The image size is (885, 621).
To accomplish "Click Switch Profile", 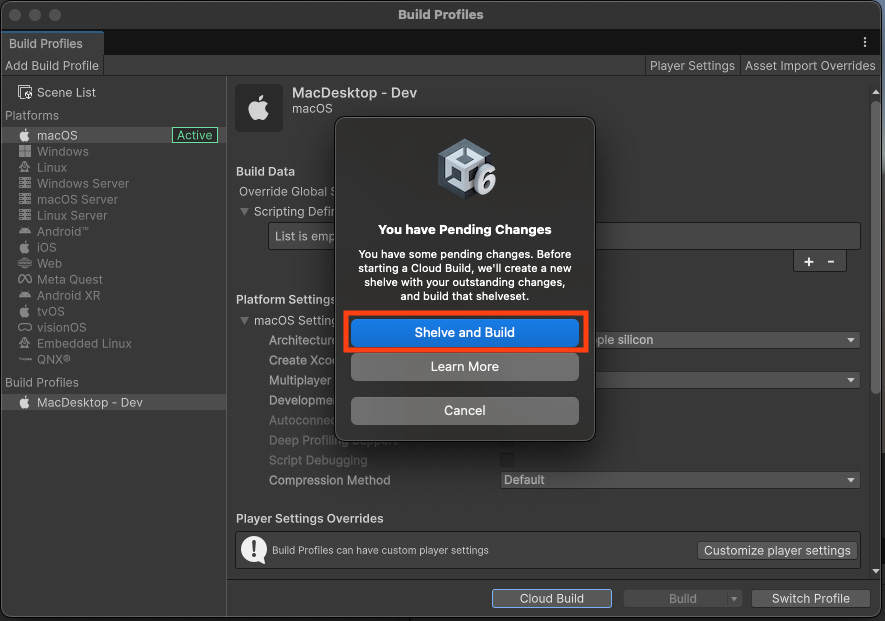I will tap(810, 598).
